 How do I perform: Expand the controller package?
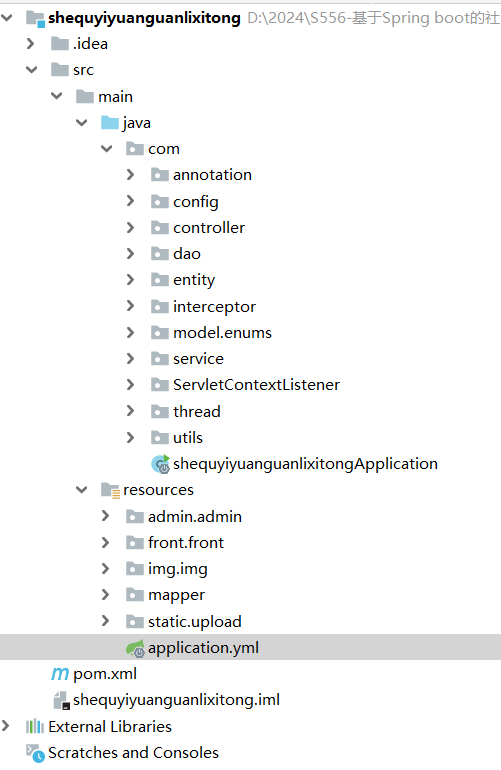point(130,227)
